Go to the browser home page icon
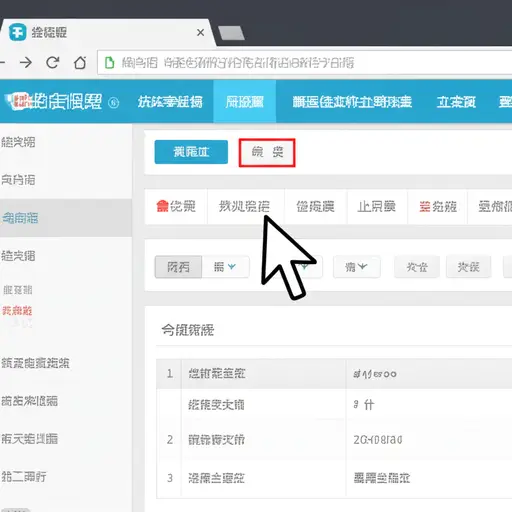The width and height of the screenshot is (512, 512). coord(80,62)
